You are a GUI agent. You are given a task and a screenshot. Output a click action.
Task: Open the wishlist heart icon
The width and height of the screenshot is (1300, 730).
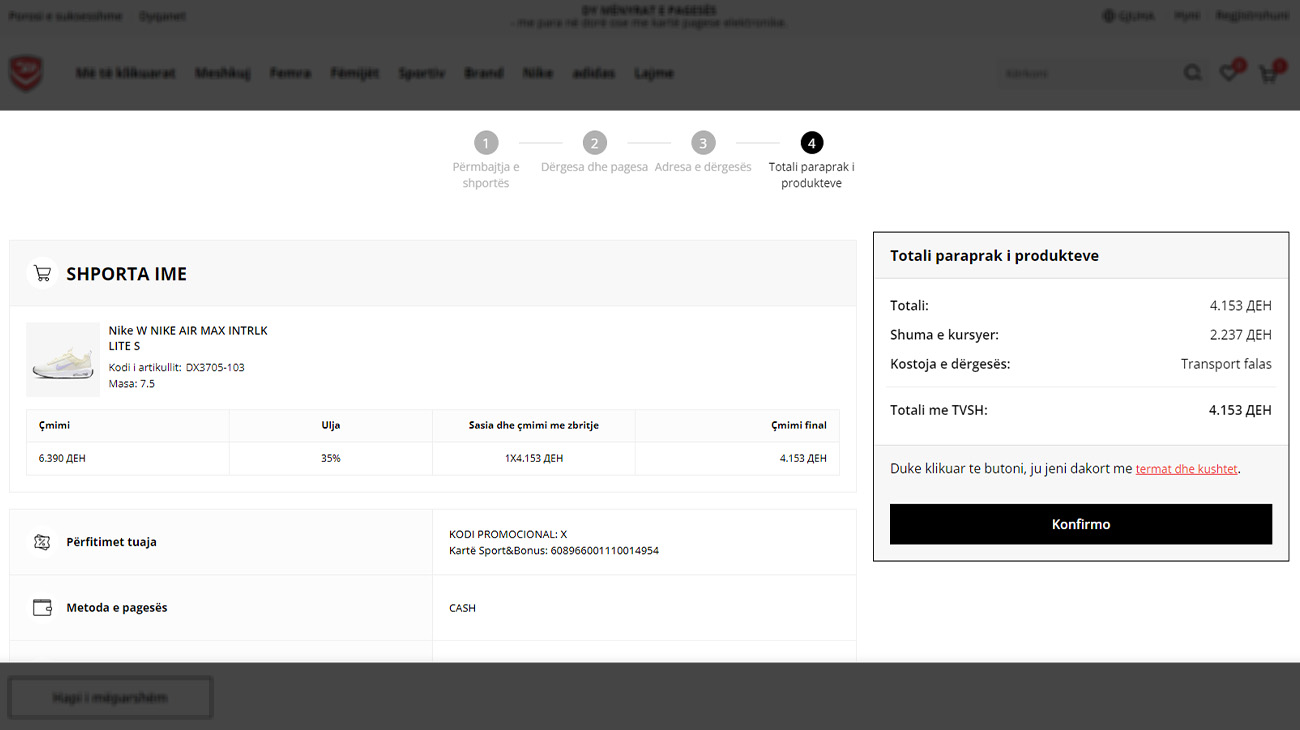pyautogui.click(x=1228, y=73)
